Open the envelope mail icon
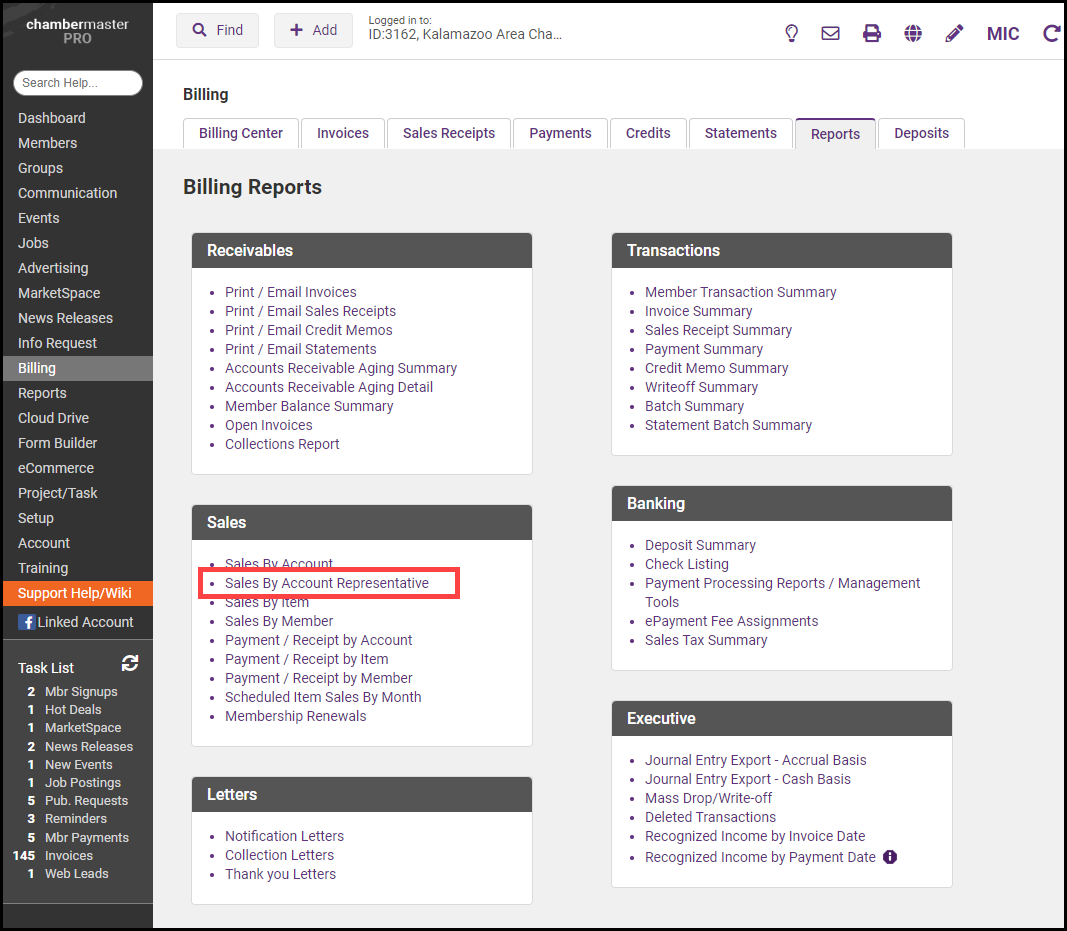Image resolution: width=1067 pixels, height=931 pixels. click(x=830, y=33)
